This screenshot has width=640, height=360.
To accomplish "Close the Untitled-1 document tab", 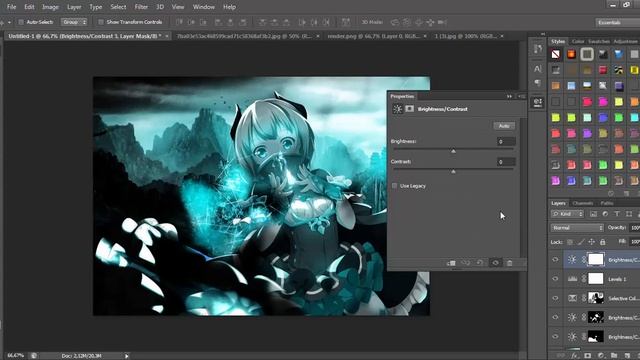I will [167, 36].
